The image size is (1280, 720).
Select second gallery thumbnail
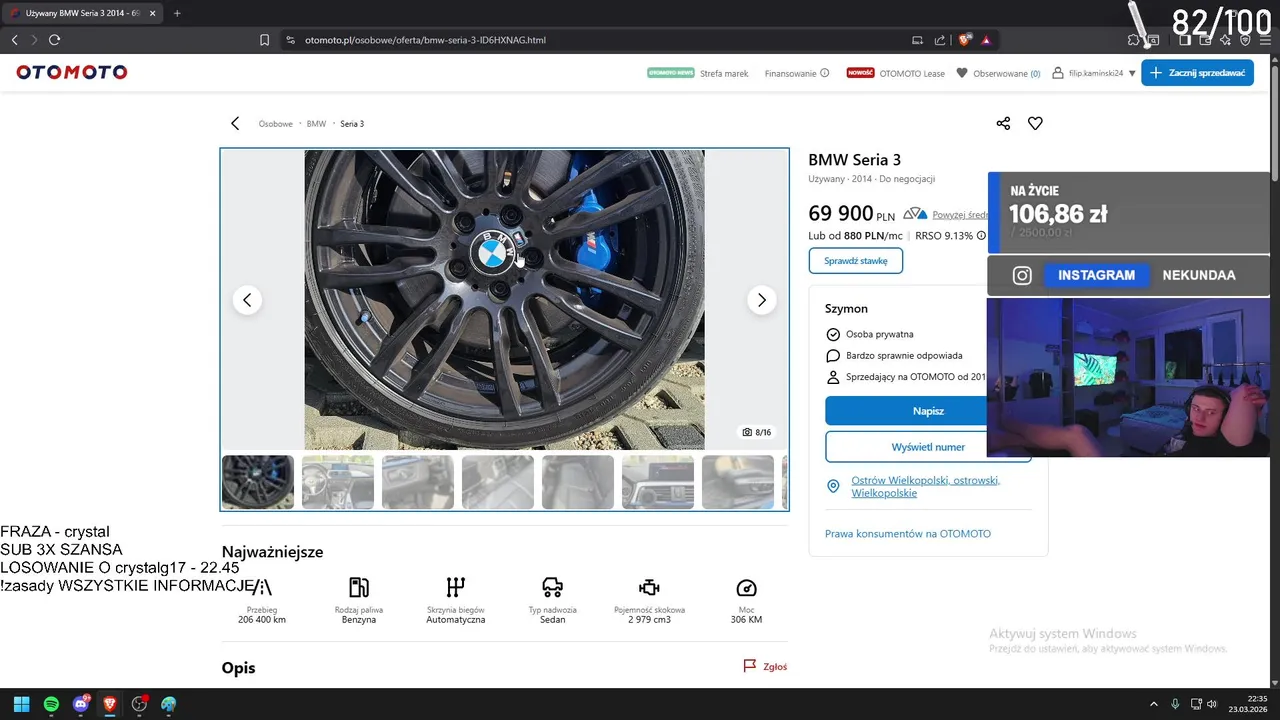pos(338,482)
